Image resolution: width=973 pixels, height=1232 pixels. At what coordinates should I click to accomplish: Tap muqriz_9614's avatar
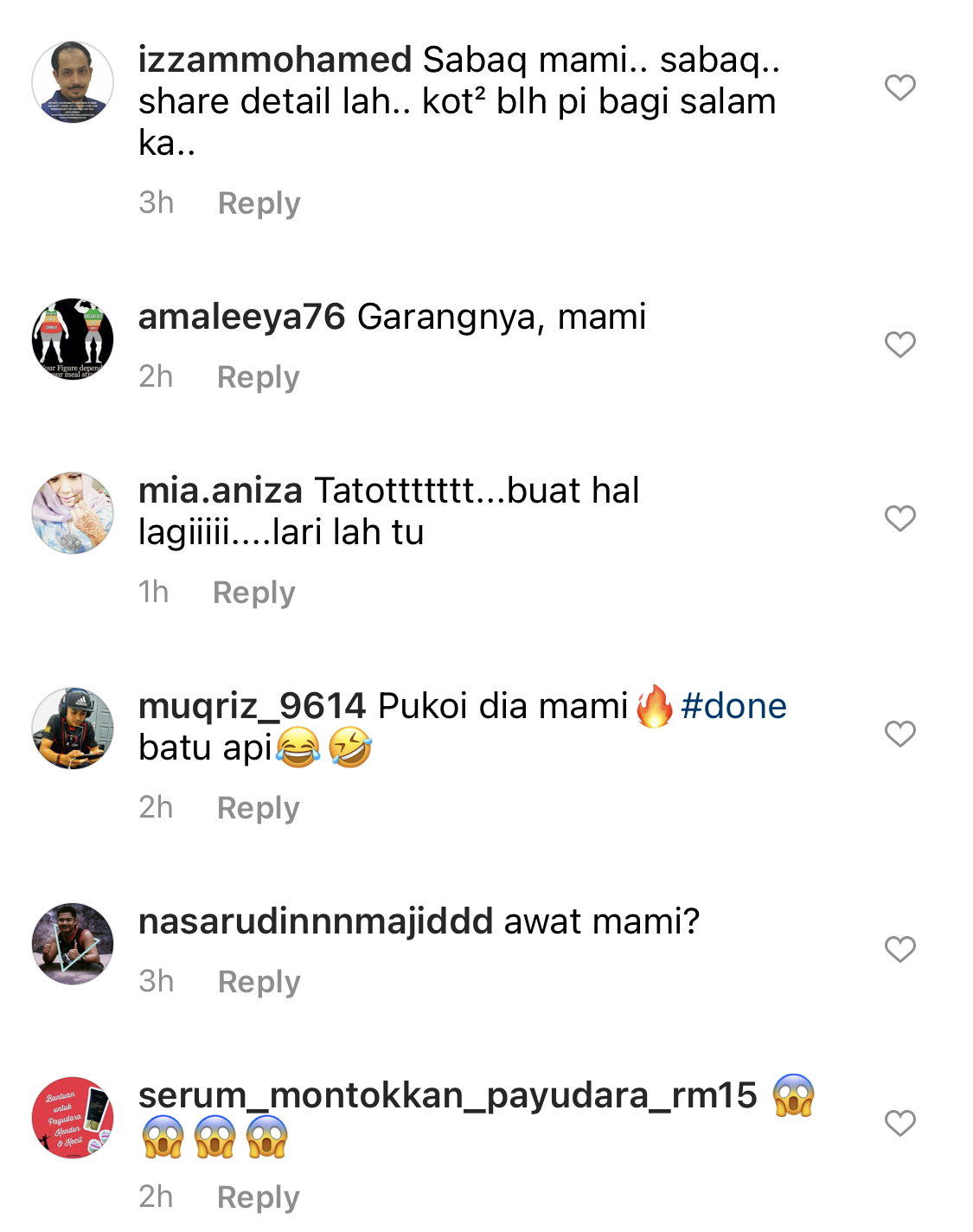click(x=73, y=728)
